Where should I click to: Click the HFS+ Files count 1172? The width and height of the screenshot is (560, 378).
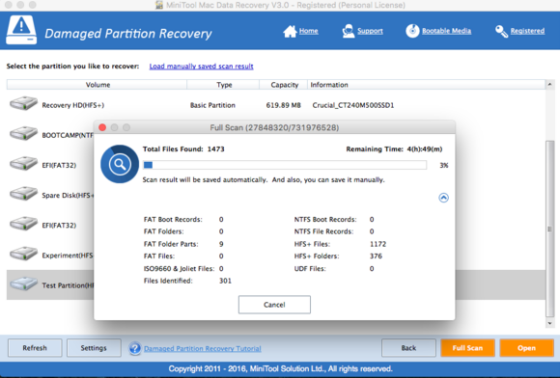(378, 244)
